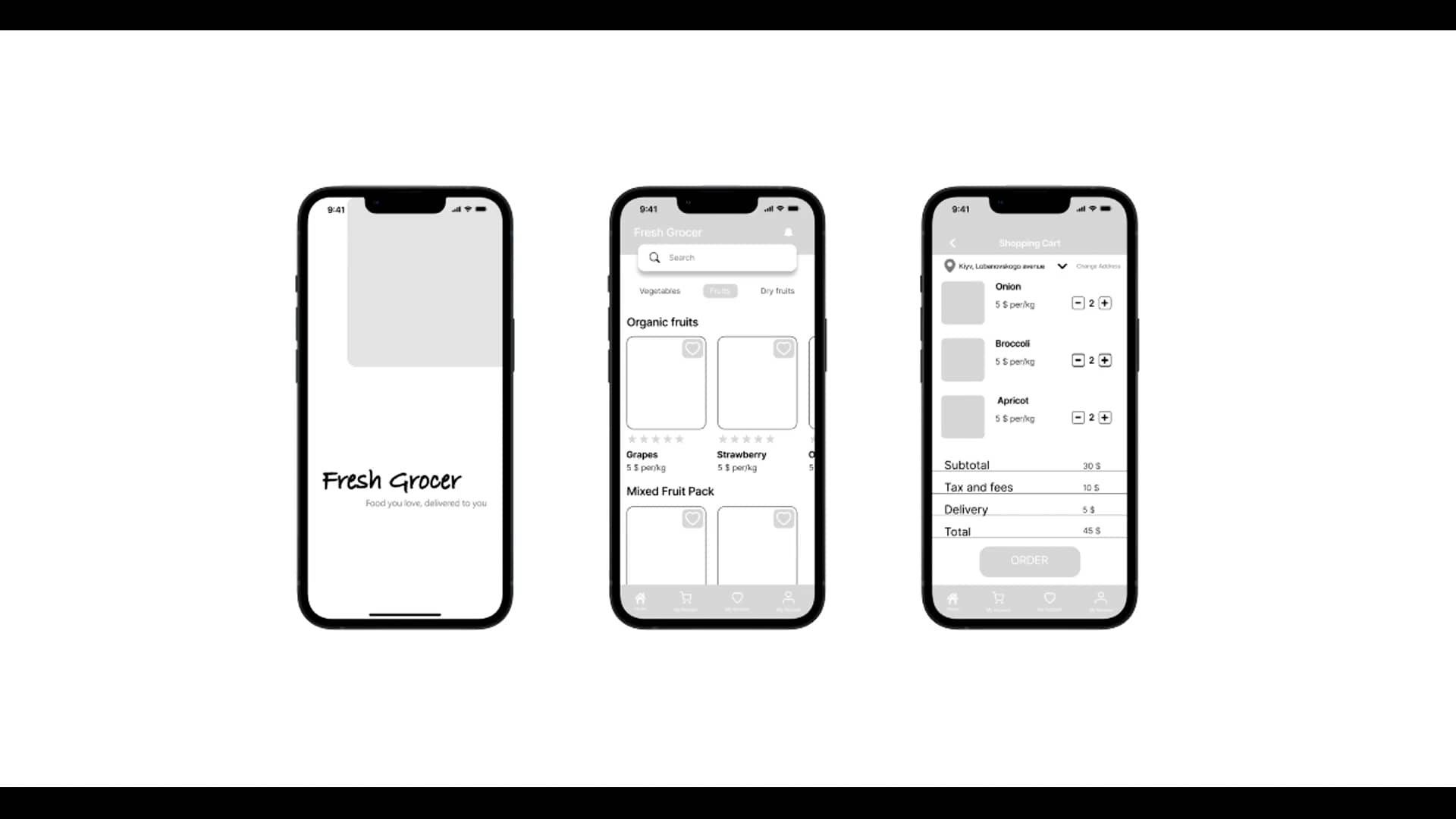Tap back arrow on shopping cart screen
Image resolution: width=1456 pixels, height=819 pixels.
pos(950,243)
